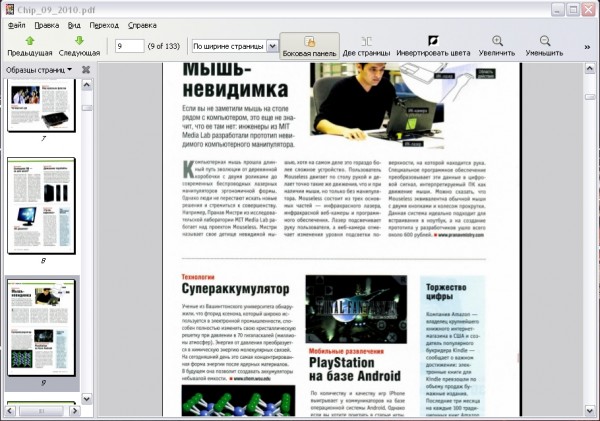Open the Файл menu
The width and height of the screenshot is (600, 421).
16,25
